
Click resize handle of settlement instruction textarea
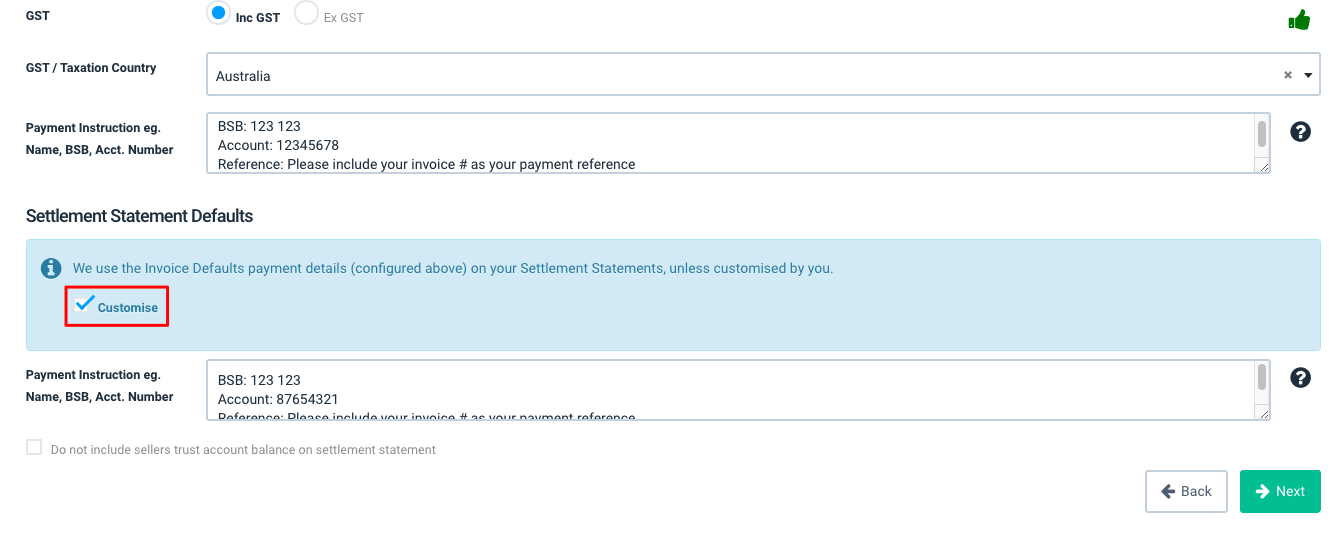[x=1264, y=413]
